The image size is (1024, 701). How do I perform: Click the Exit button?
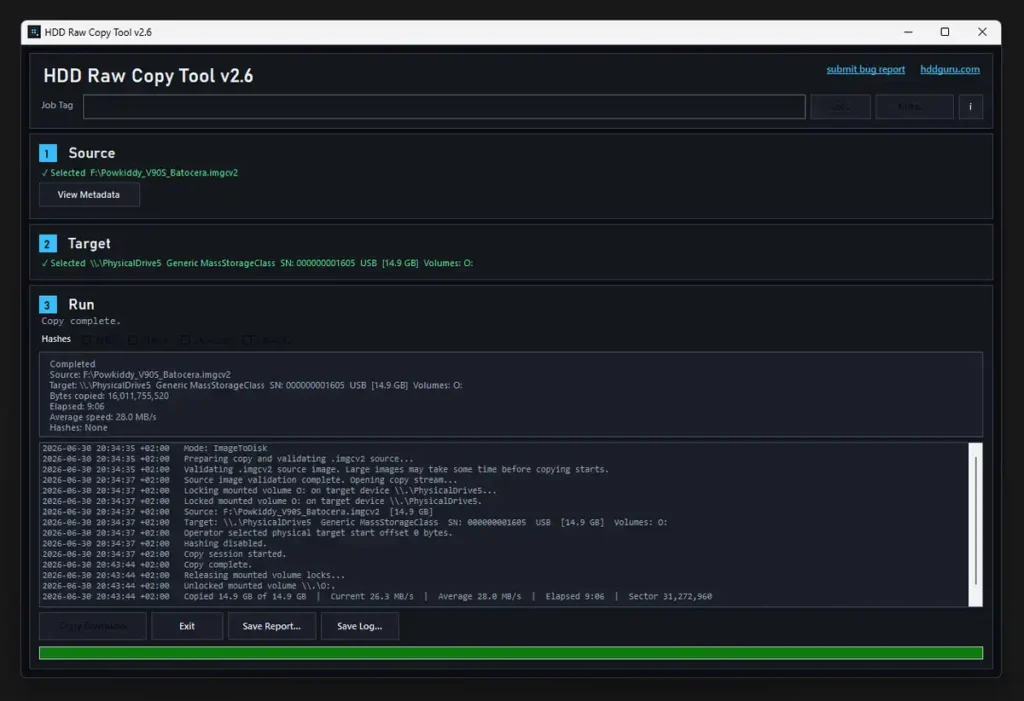[x=187, y=626]
